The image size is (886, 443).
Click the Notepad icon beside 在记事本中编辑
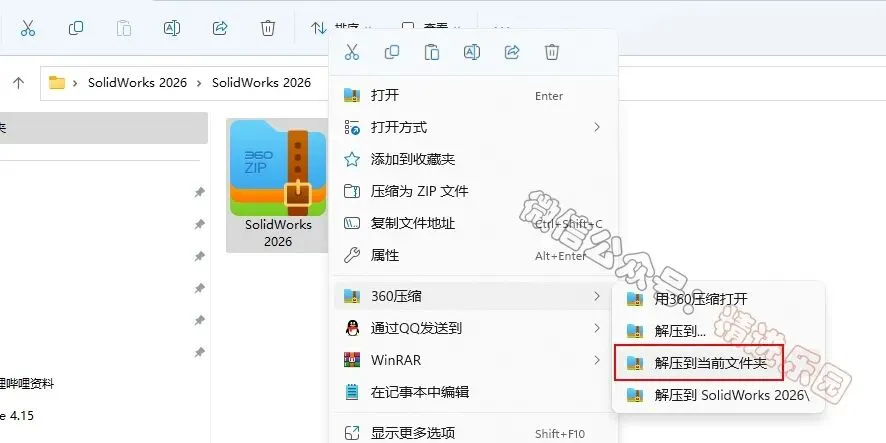(352, 392)
